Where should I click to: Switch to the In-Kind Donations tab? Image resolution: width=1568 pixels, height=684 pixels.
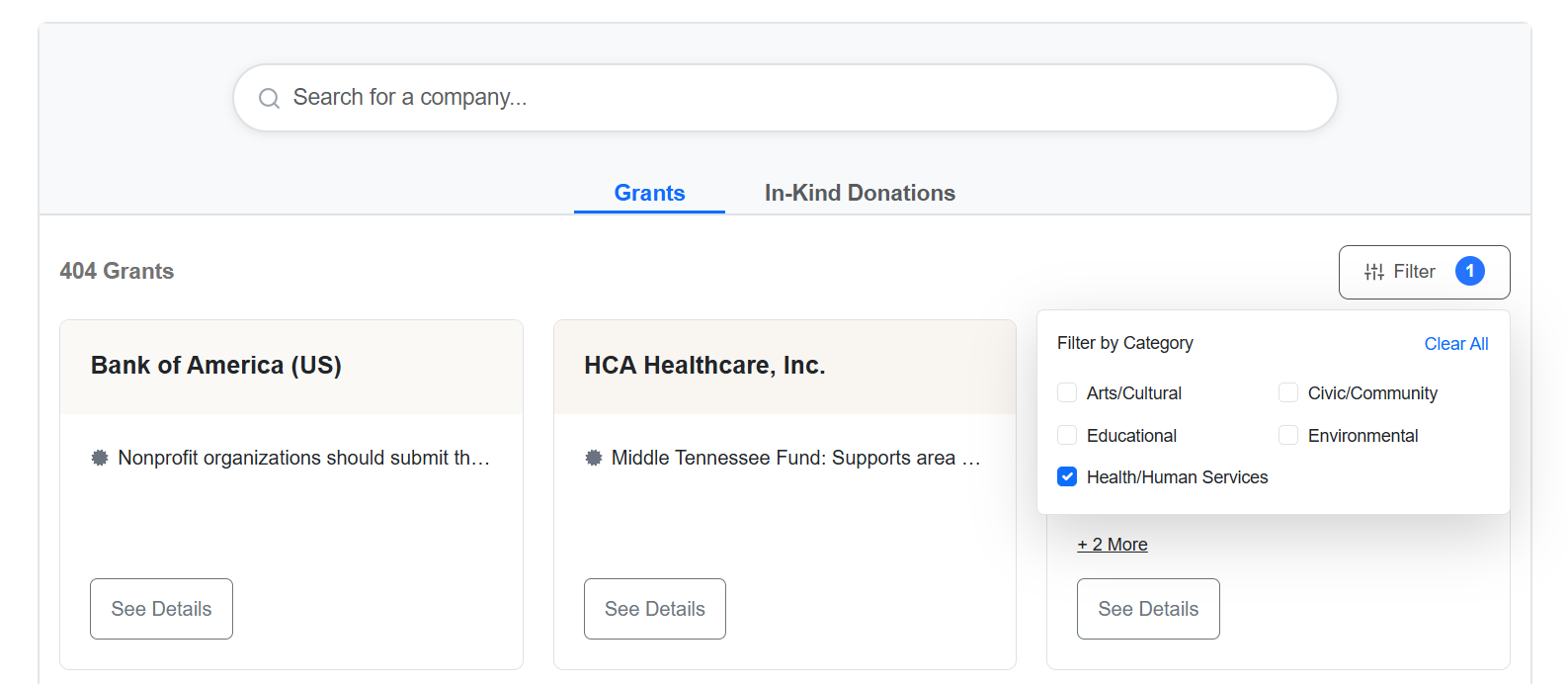point(859,193)
